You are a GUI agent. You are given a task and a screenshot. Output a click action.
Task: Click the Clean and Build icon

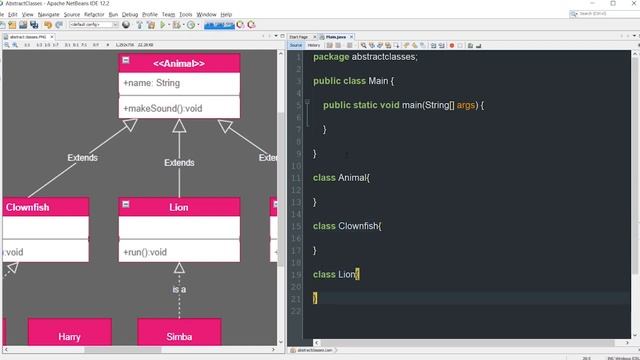[x=151, y=25]
